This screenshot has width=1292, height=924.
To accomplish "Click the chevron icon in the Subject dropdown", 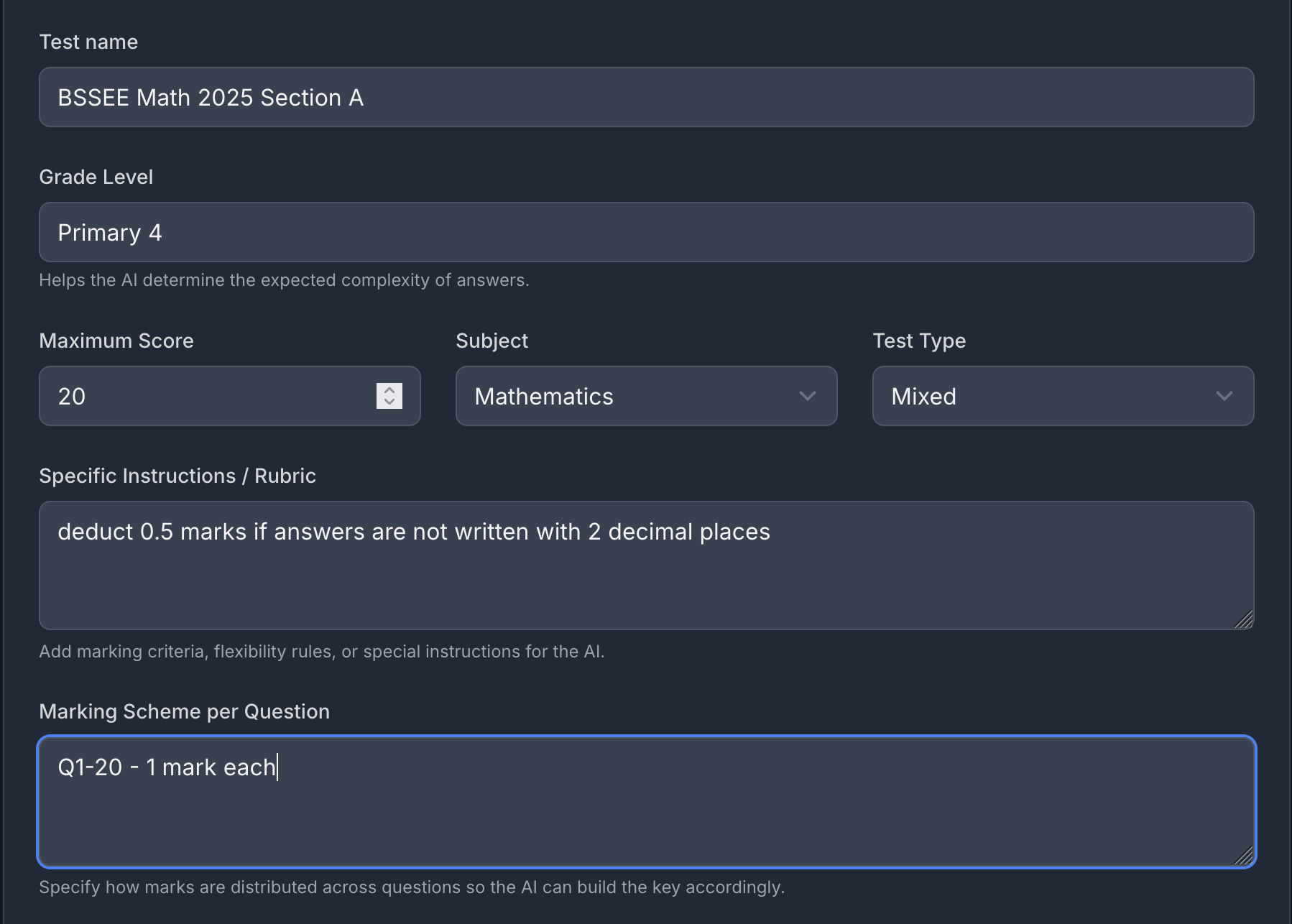I will pyautogui.click(x=808, y=396).
